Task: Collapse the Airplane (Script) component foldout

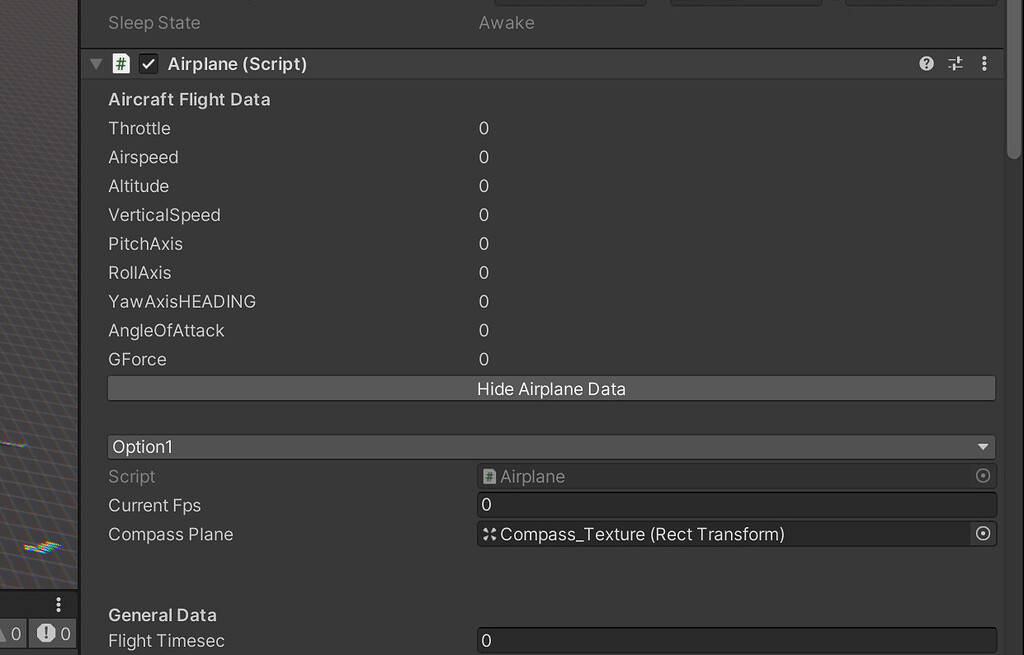Action: [x=96, y=63]
